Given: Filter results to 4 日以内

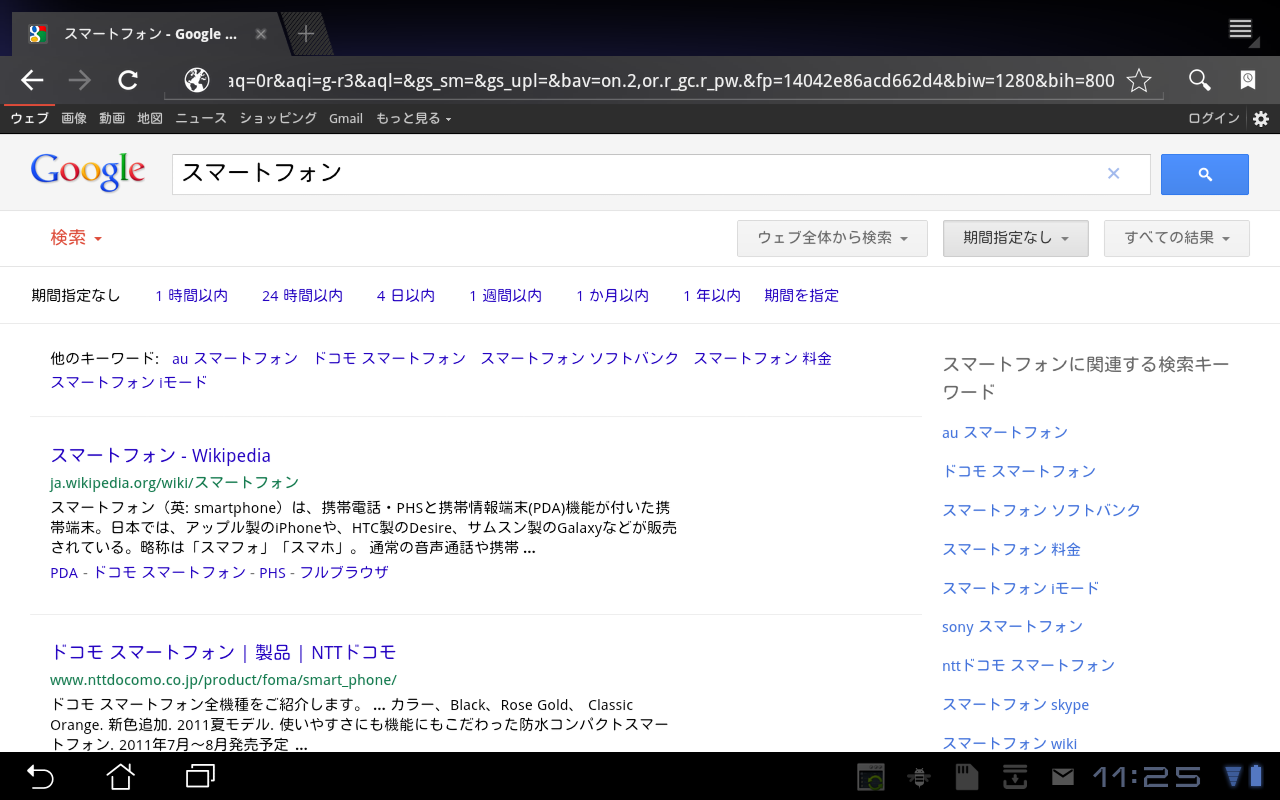Looking at the screenshot, I should 406,295.
